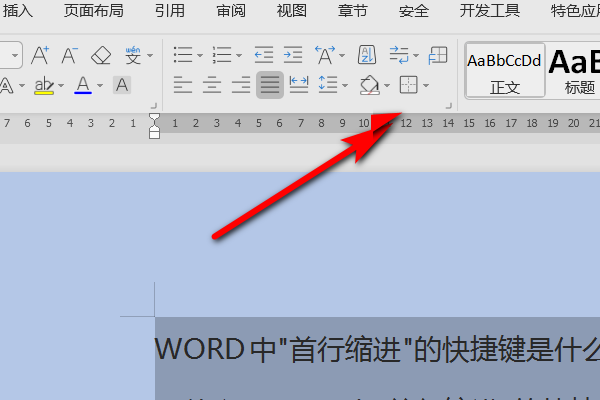Align text right

tap(241, 85)
